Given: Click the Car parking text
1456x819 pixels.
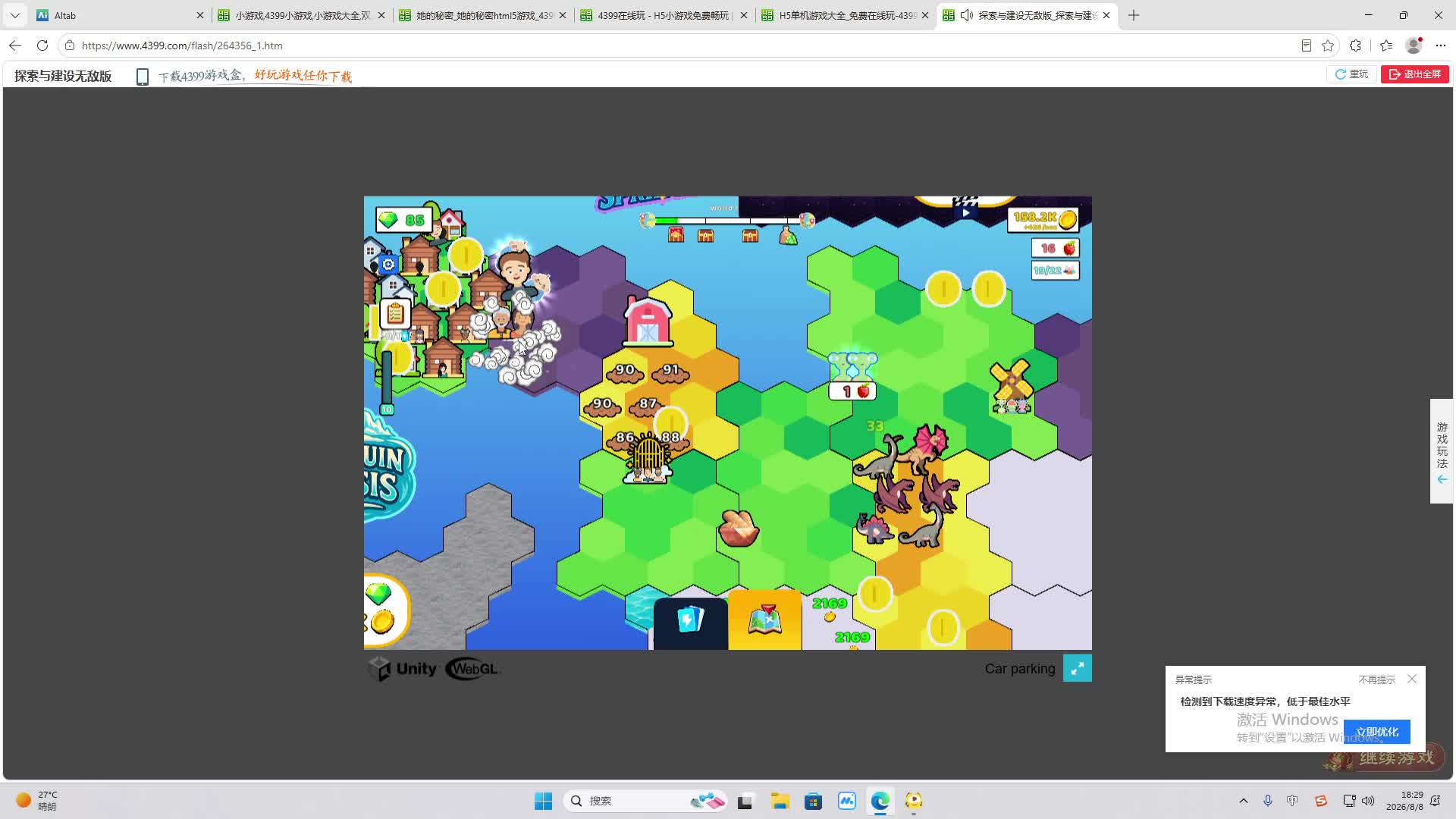Looking at the screenshot, I should (x=1020, y=668).
